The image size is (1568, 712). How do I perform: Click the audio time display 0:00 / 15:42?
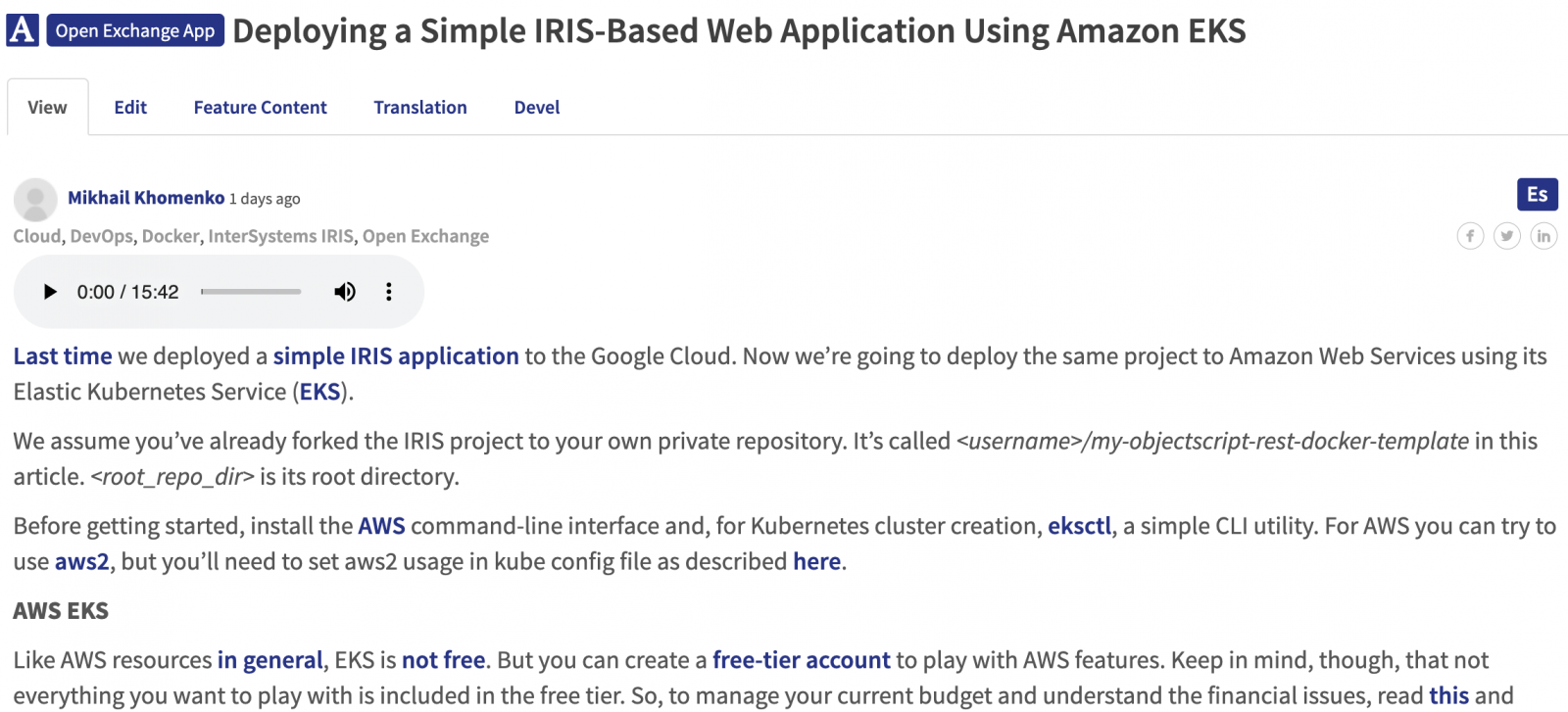(x=127, y=292)
